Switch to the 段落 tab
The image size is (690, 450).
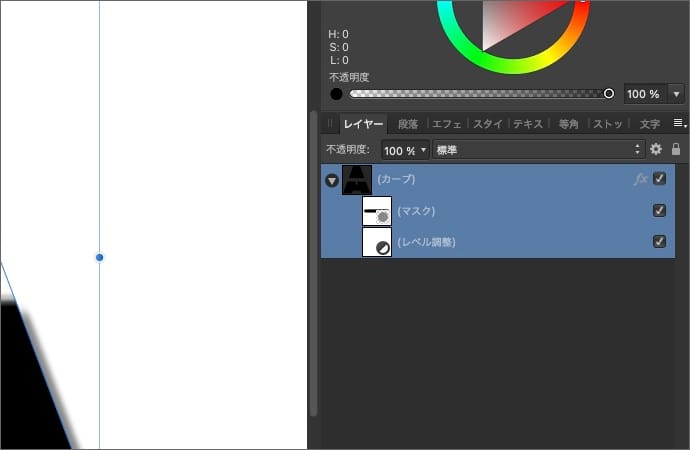[407, 124]
